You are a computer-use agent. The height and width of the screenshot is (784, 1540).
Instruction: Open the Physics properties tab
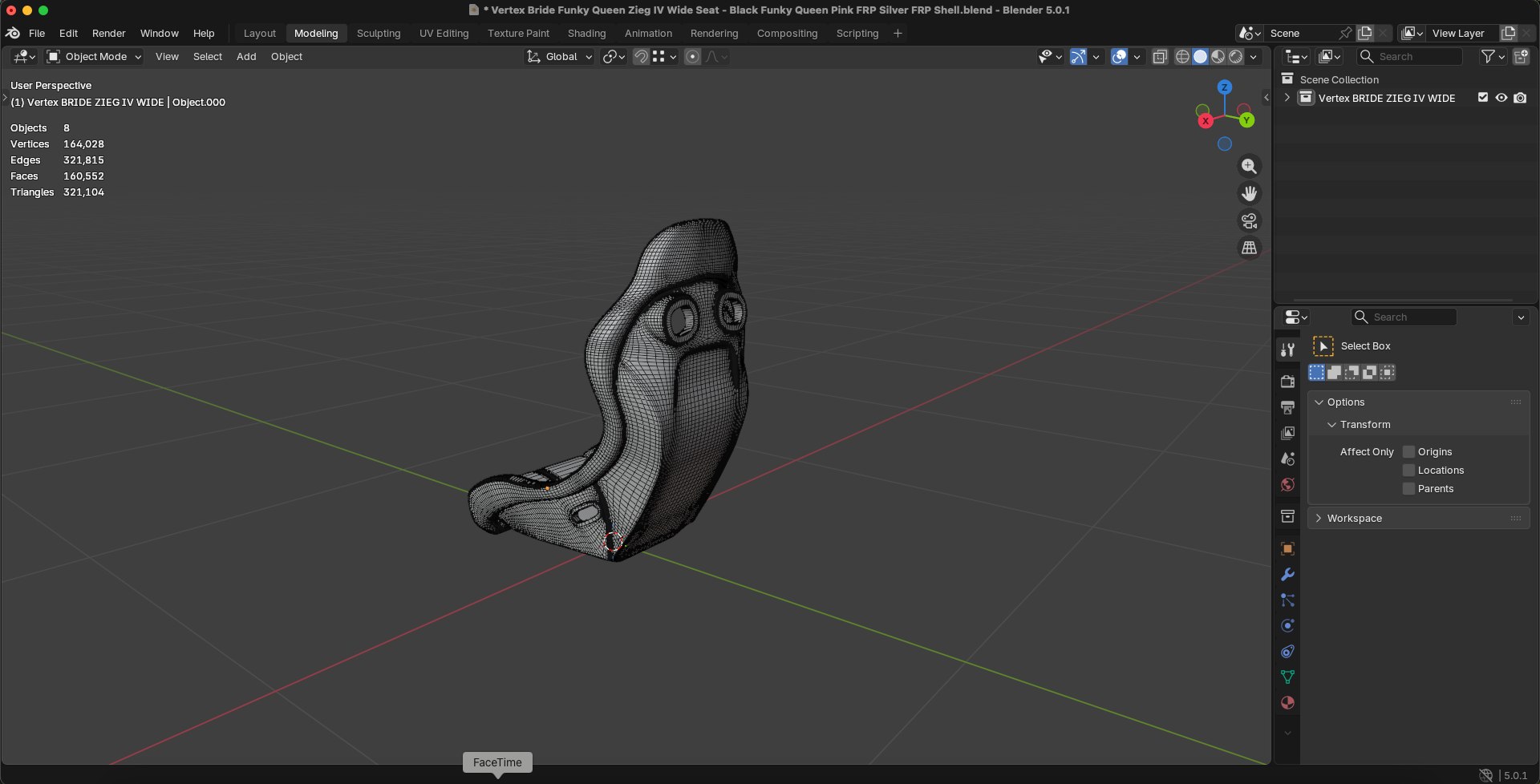pos(1287,626)
